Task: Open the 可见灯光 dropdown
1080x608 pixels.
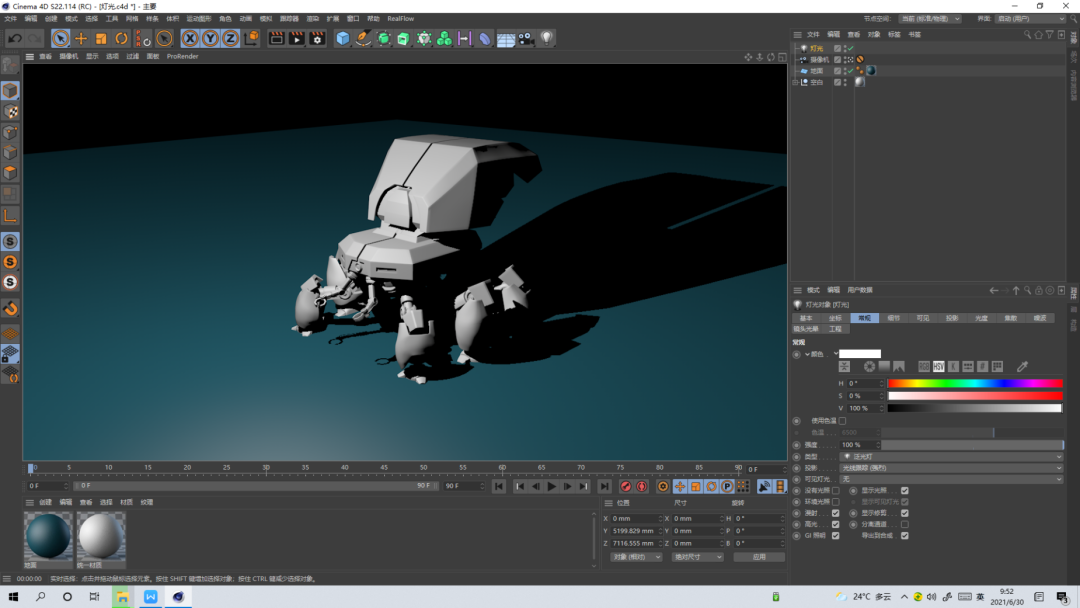Action: 952,479
